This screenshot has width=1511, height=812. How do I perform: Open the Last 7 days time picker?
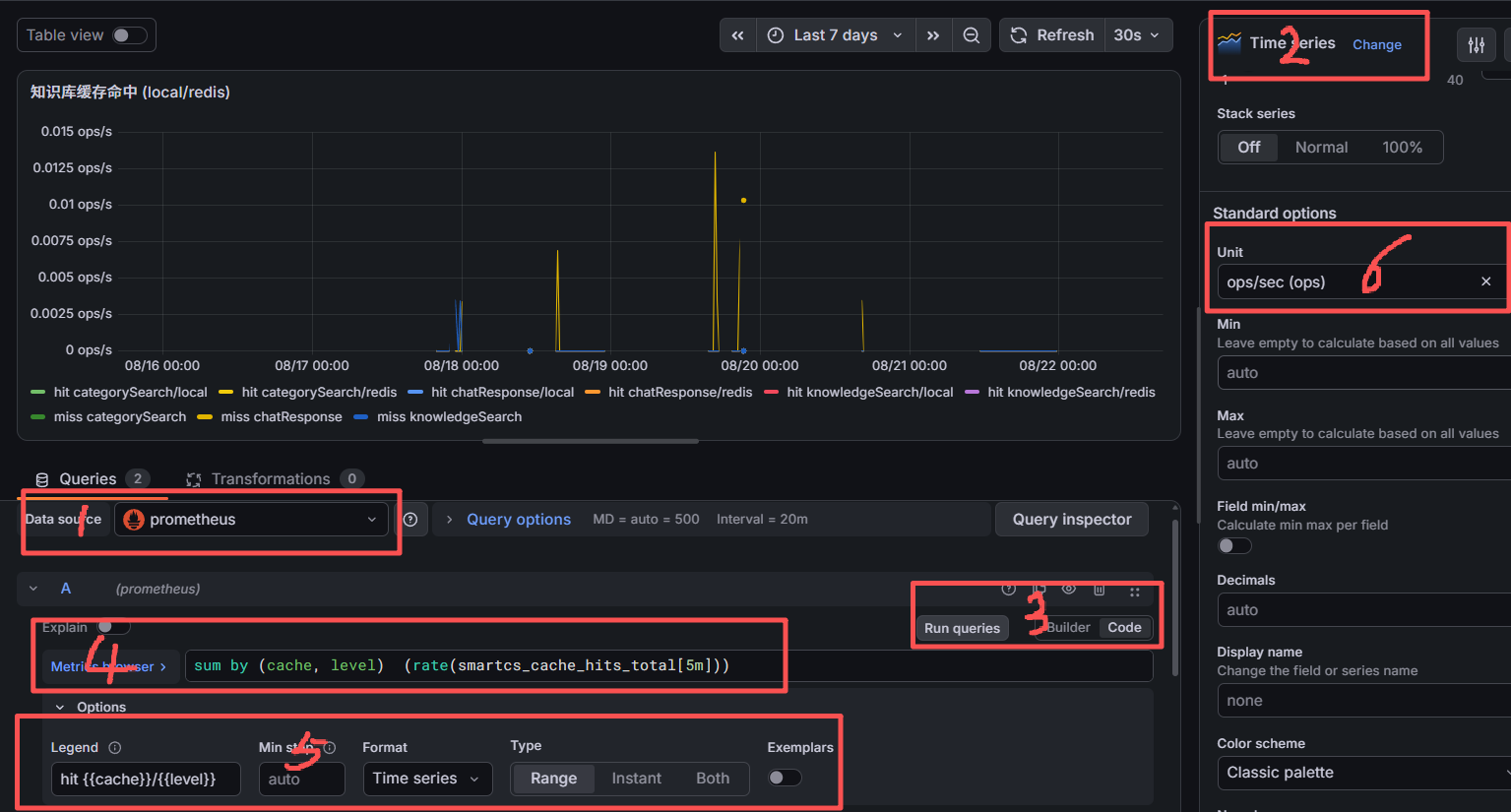point(836,35)
